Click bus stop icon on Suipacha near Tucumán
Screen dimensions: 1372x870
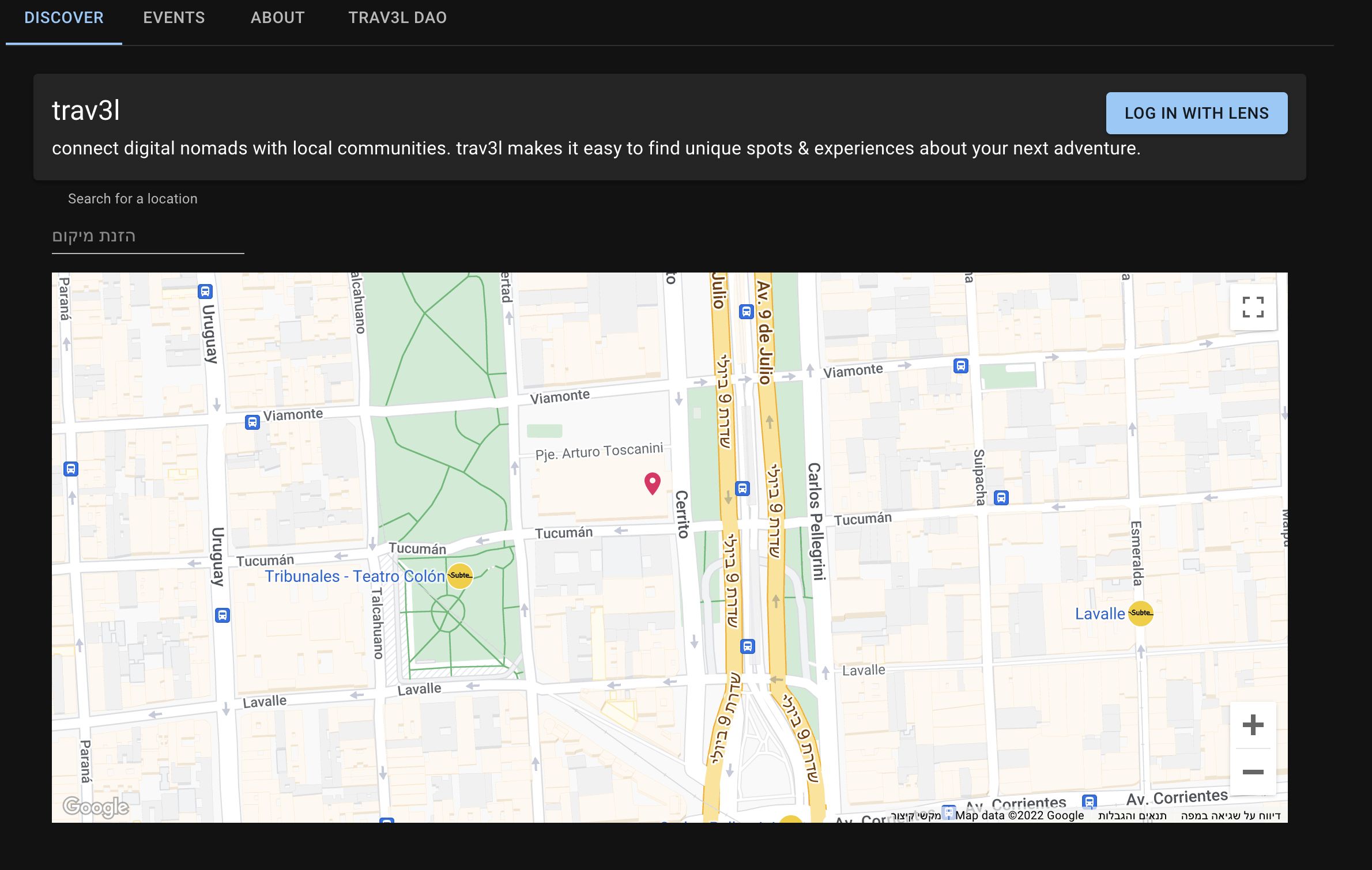[x=1001, y=497]
